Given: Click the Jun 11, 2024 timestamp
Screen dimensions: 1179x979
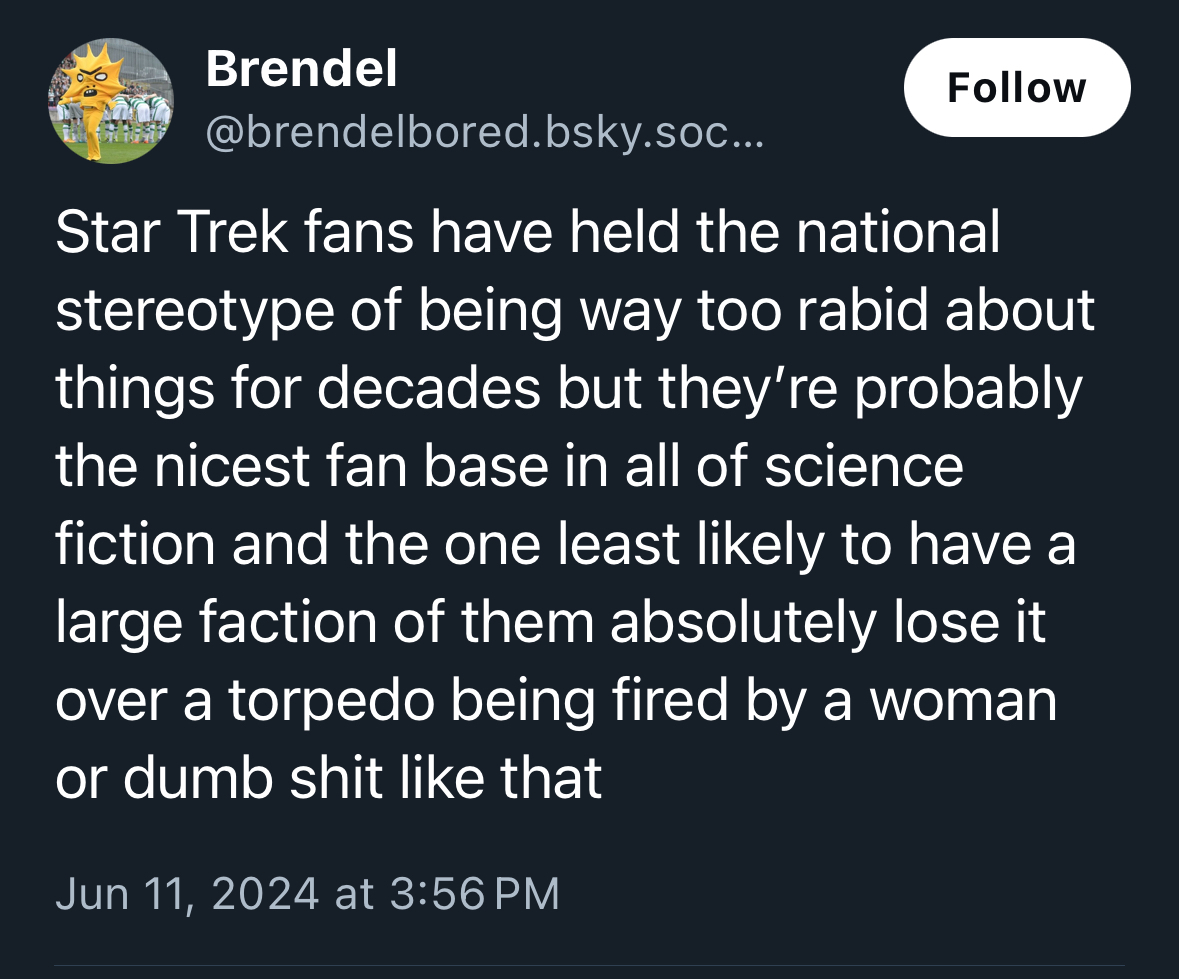Looking at the screenshot, I should pyautogui.click(x=187, y=893).
